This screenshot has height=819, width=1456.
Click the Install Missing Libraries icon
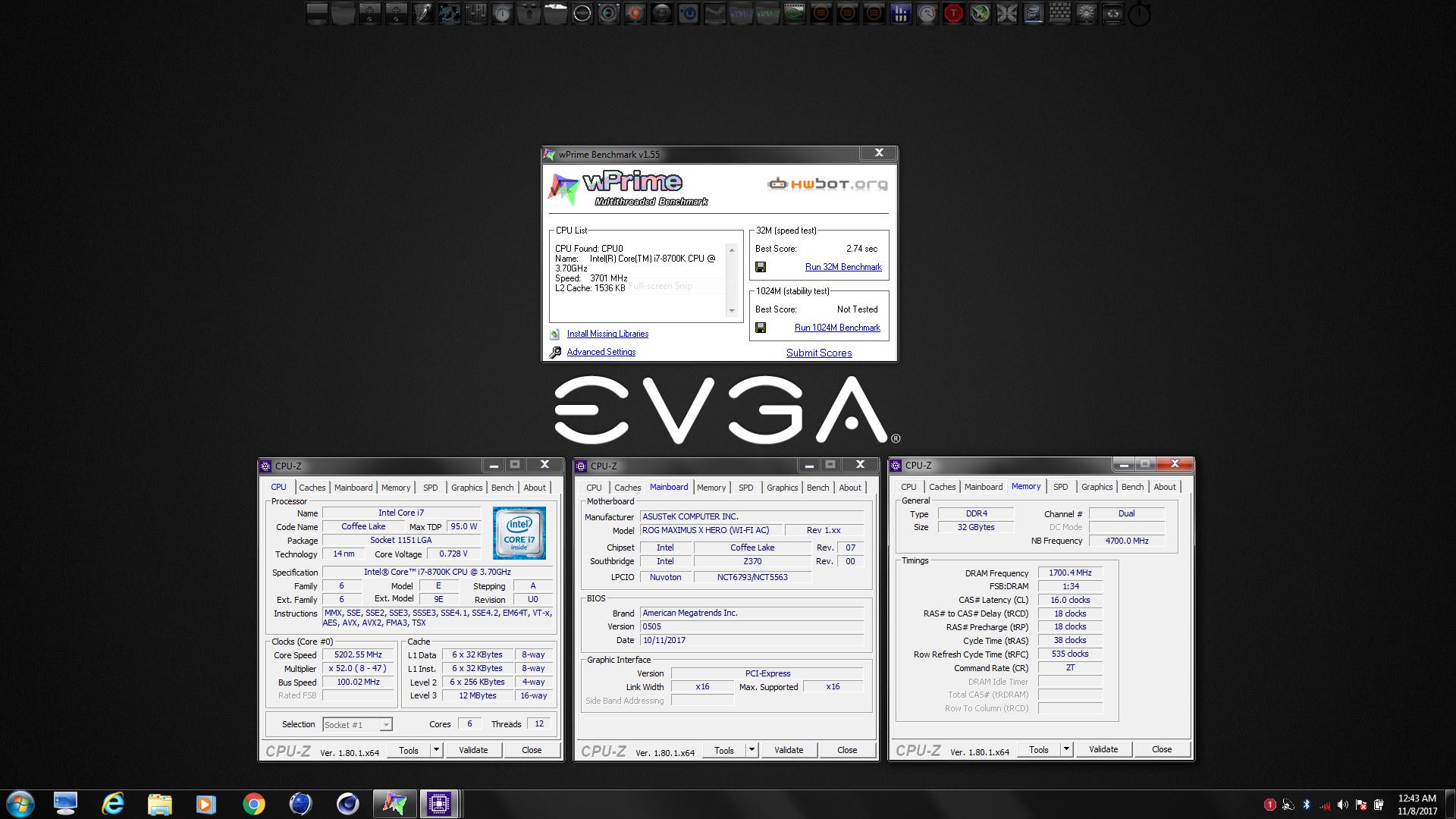[x=555, y=334]
